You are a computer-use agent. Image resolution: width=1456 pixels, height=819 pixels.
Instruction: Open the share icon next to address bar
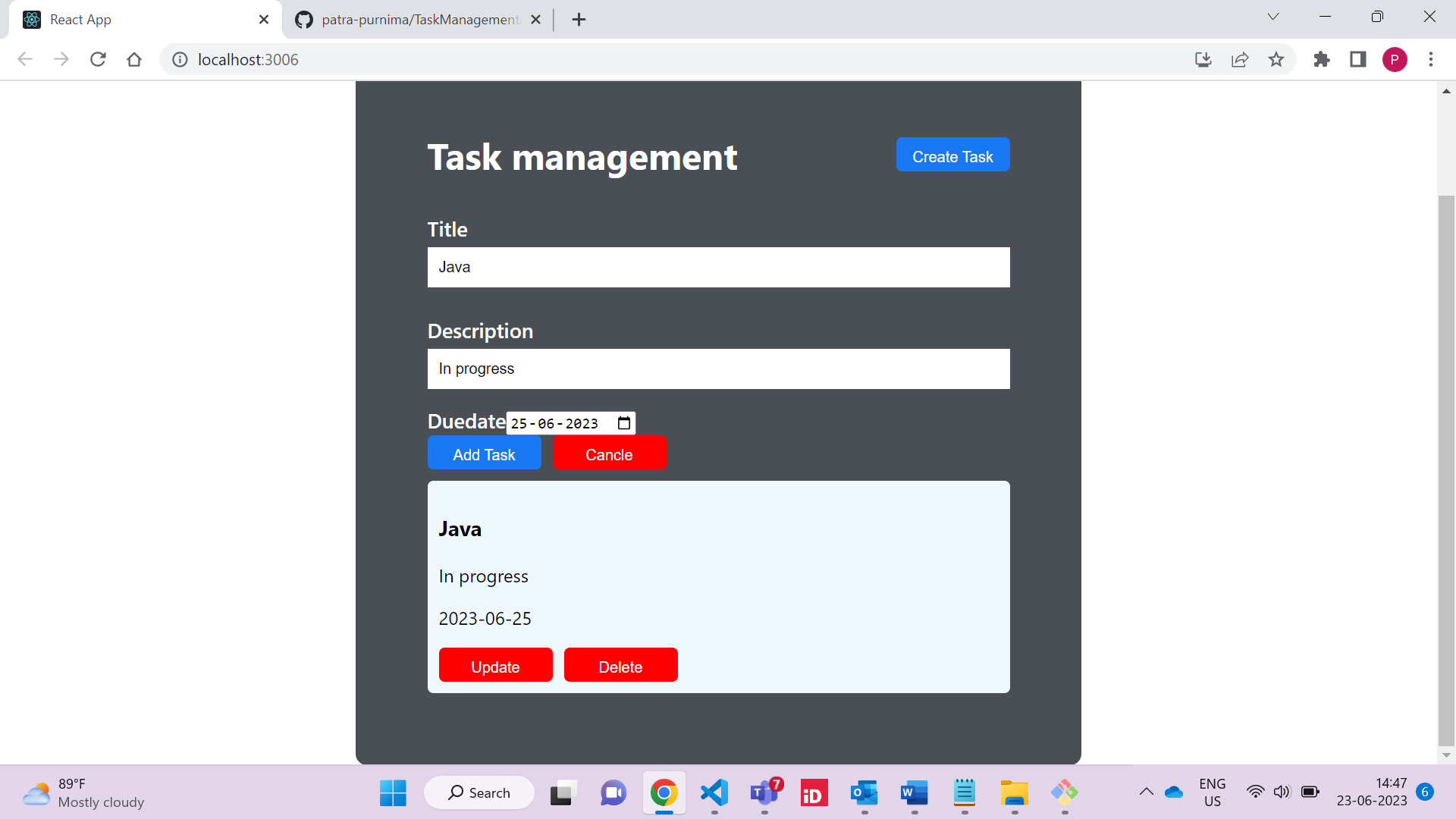coord(1239,59)
